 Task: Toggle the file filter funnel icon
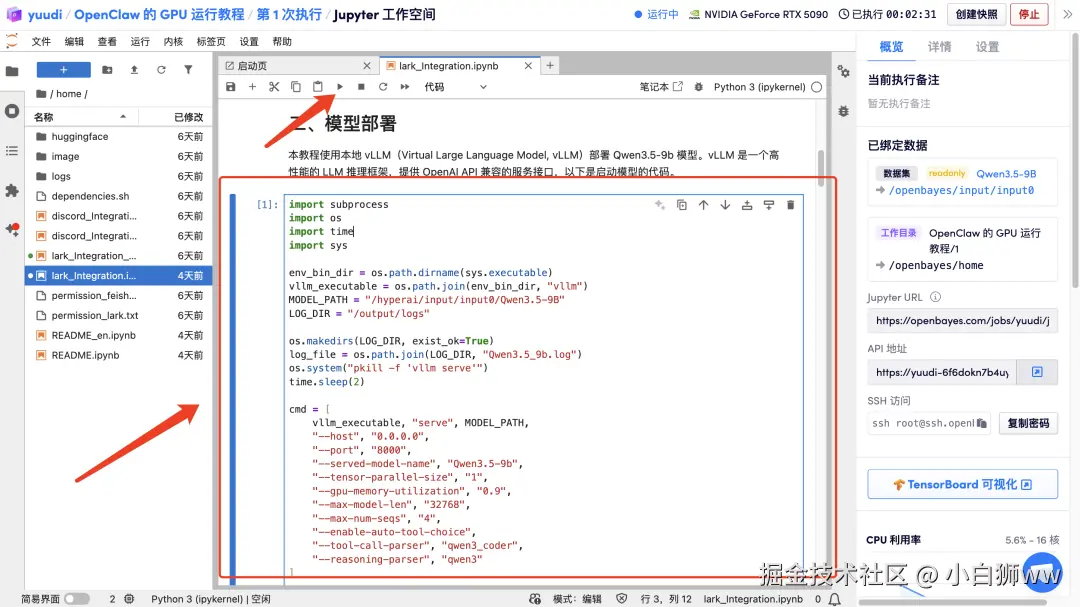coord(188,70)
